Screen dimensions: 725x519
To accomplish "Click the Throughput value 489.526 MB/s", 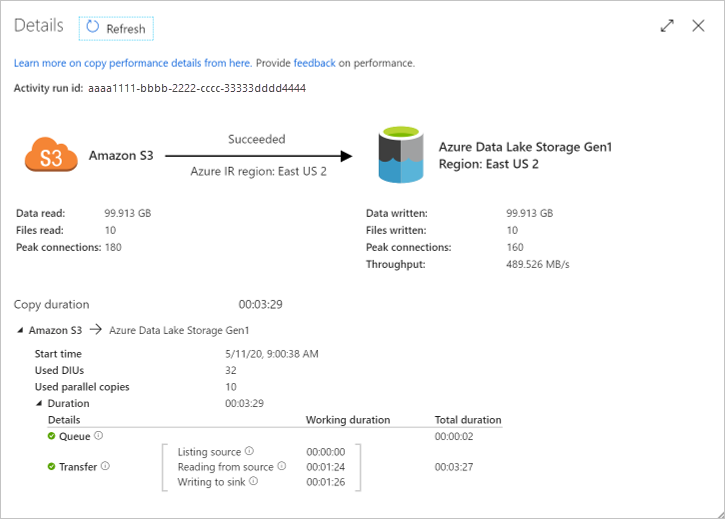I will tap(538, 265).
